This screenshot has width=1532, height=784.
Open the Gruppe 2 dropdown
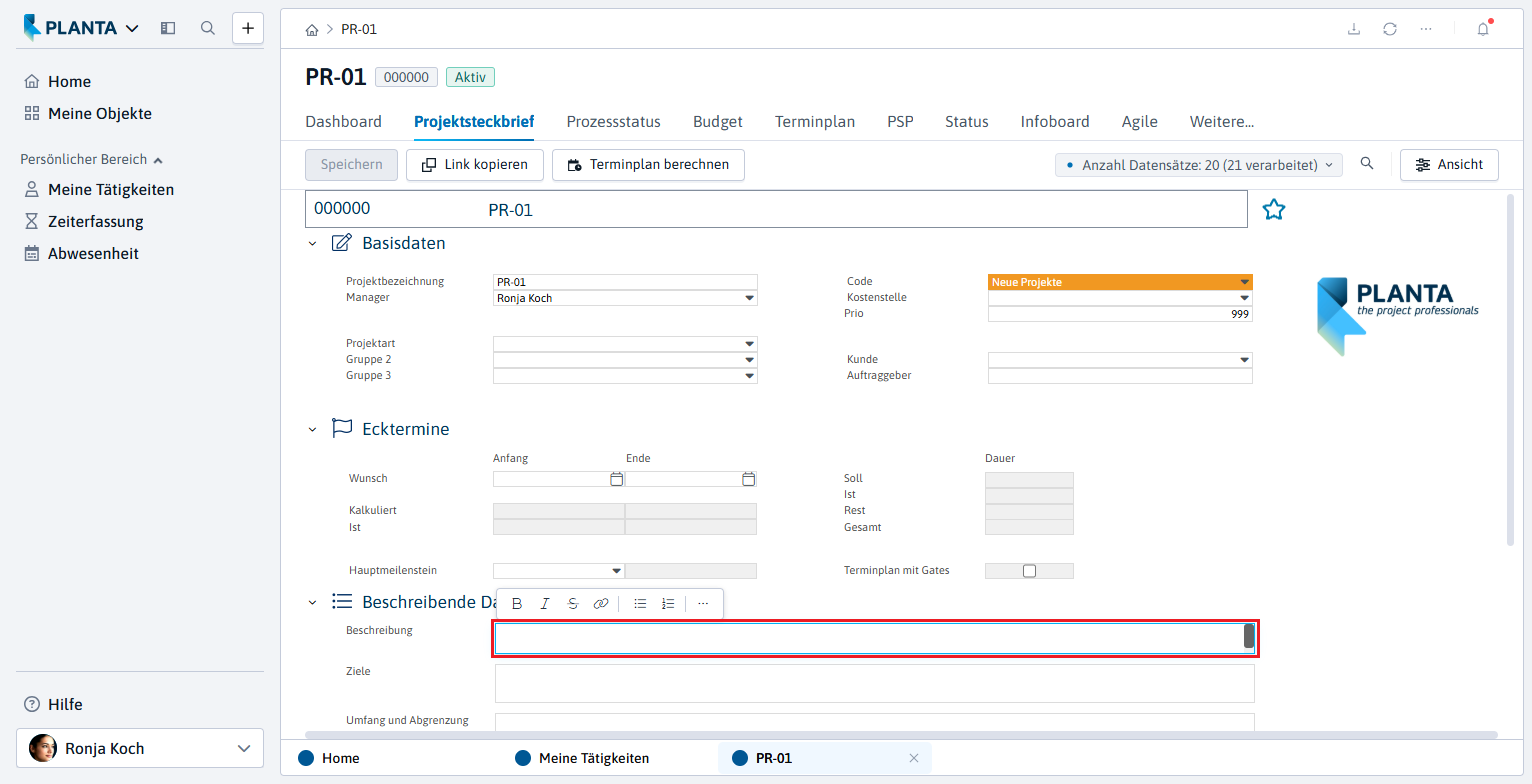click(750, 360)
